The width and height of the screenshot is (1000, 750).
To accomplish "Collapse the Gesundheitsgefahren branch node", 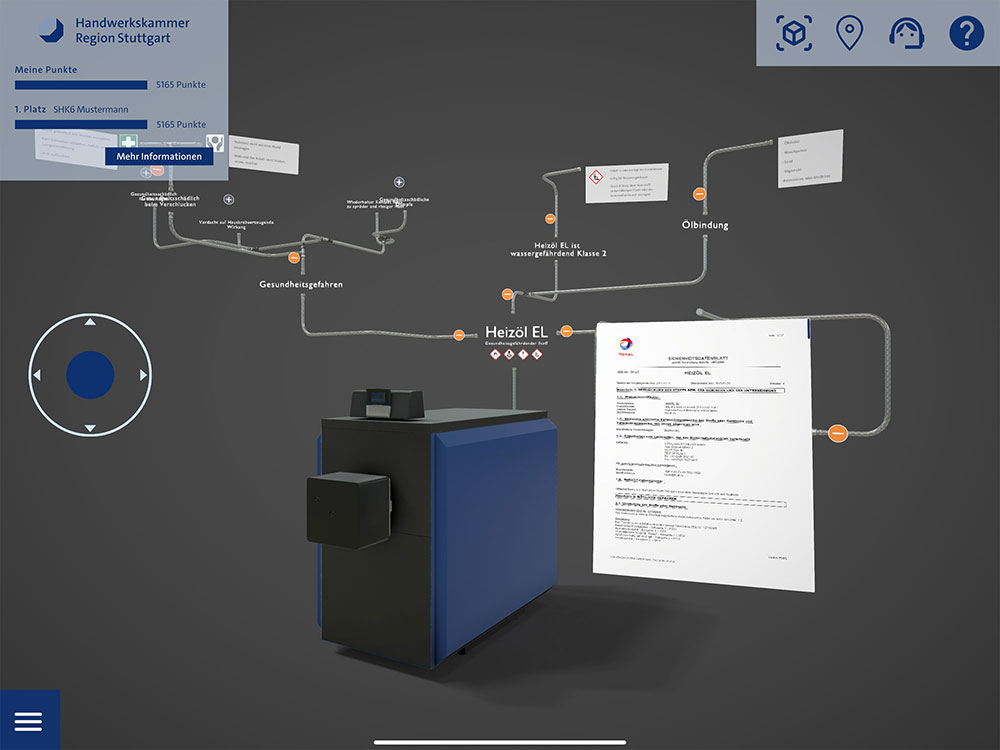I will pos(294,258).
